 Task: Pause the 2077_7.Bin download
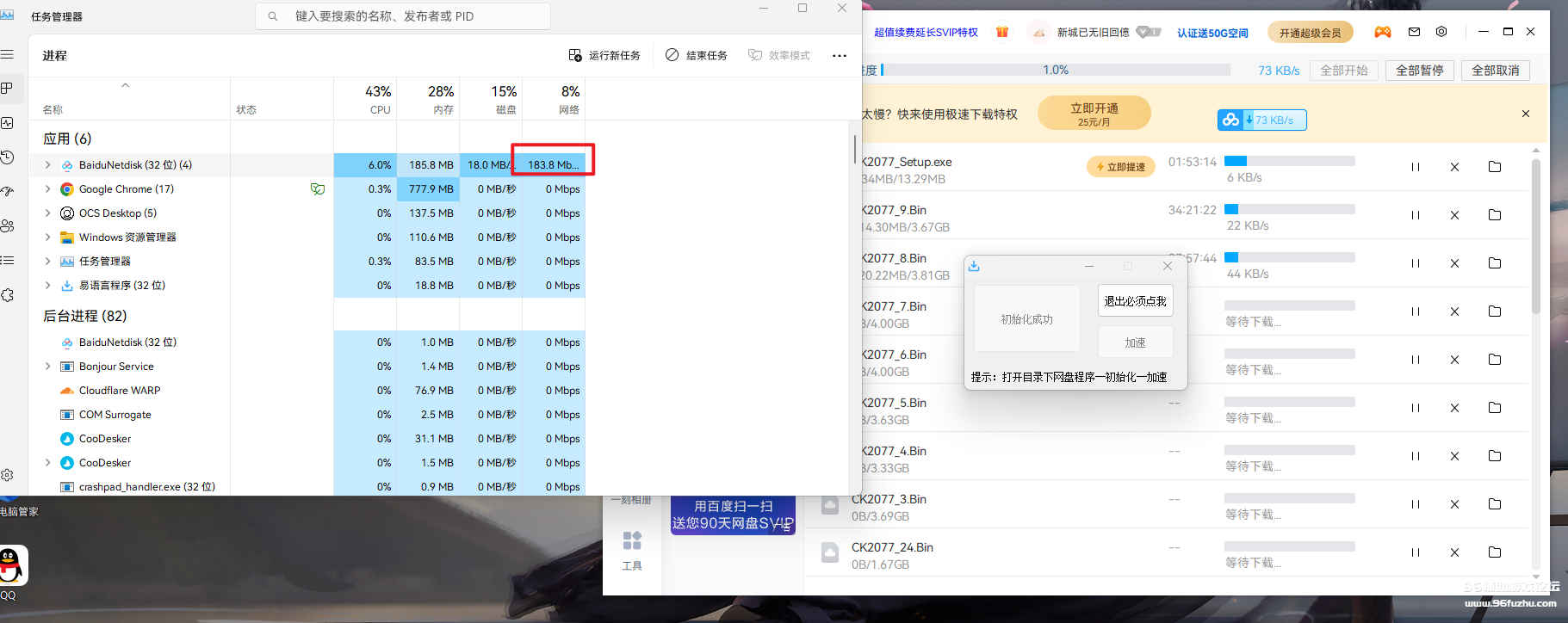(1415, 311)
